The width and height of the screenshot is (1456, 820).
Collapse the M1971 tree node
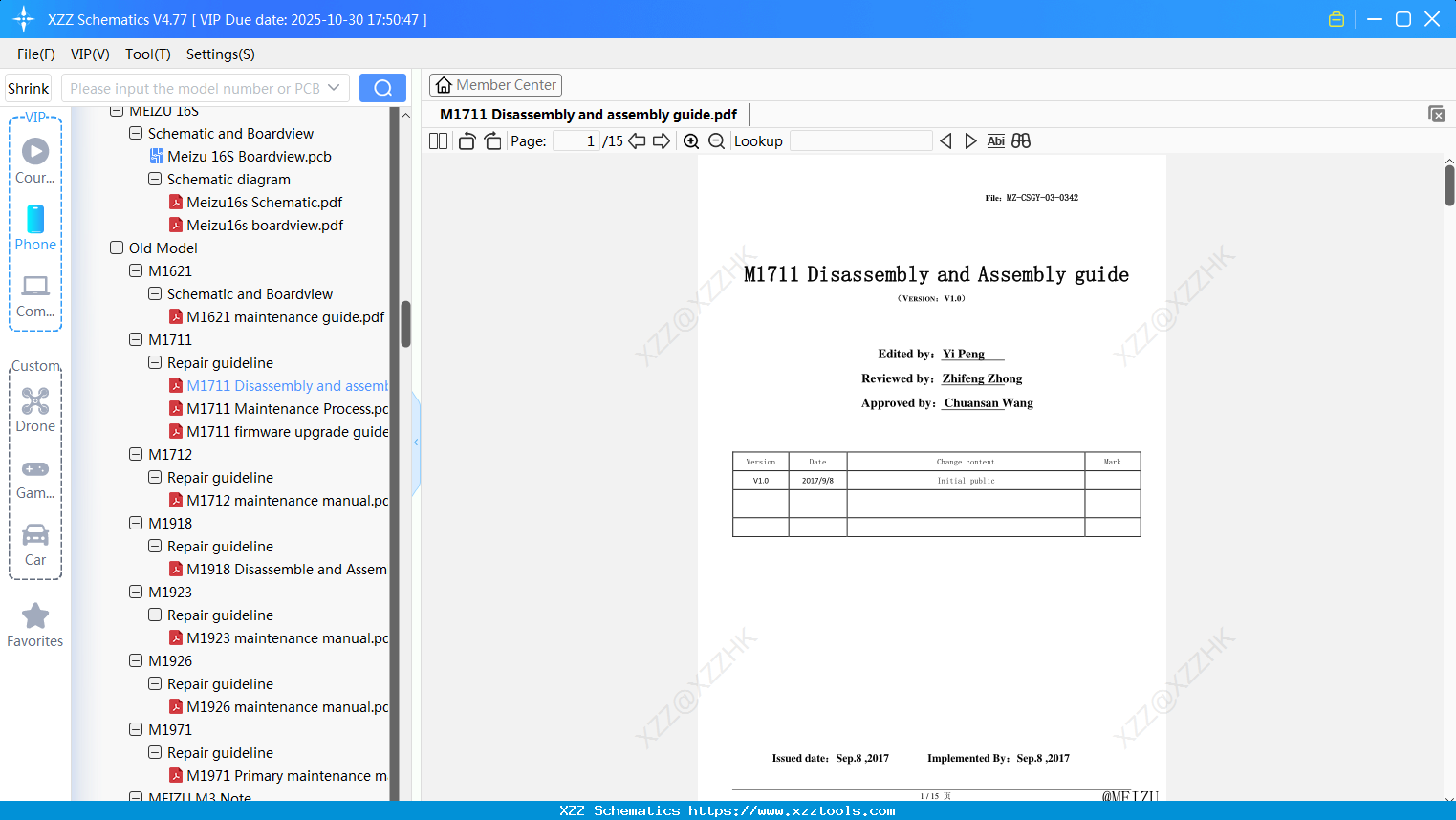point(136,729)
